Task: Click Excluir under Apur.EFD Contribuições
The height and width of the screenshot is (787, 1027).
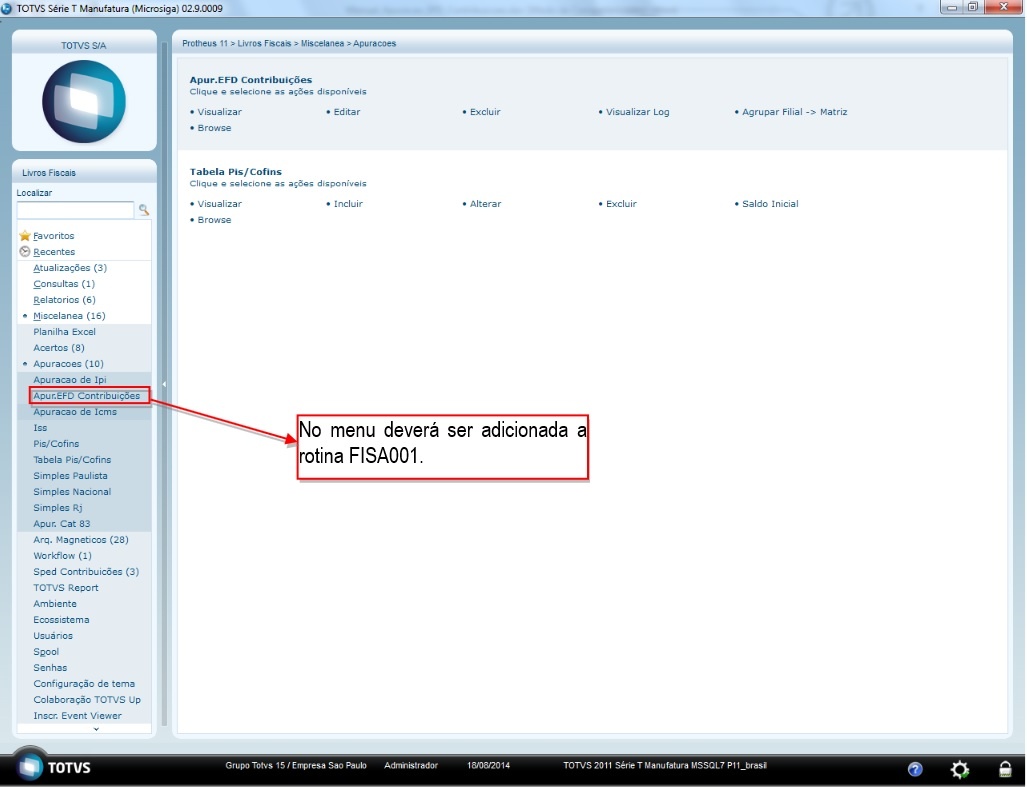Action: pos(485,112)
